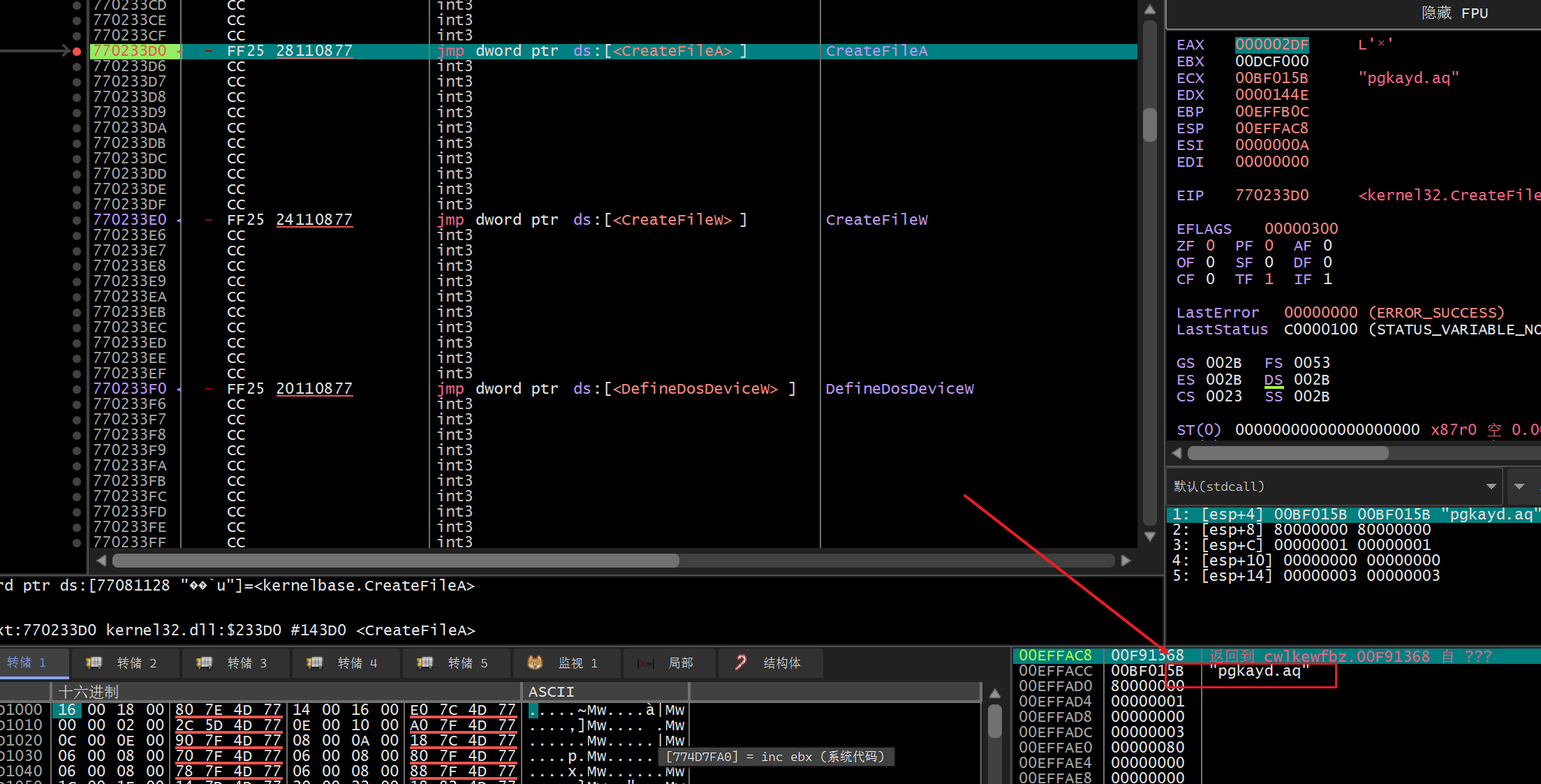Switch to the 转储 2 dump tab

(124, 663)
